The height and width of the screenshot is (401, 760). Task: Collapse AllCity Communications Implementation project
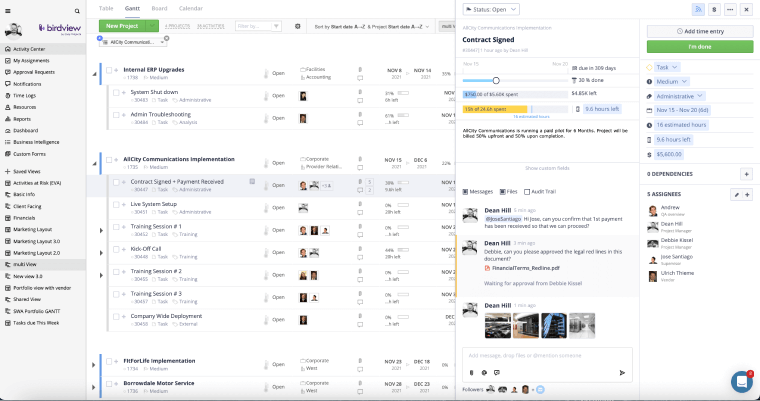click(95, 163)
